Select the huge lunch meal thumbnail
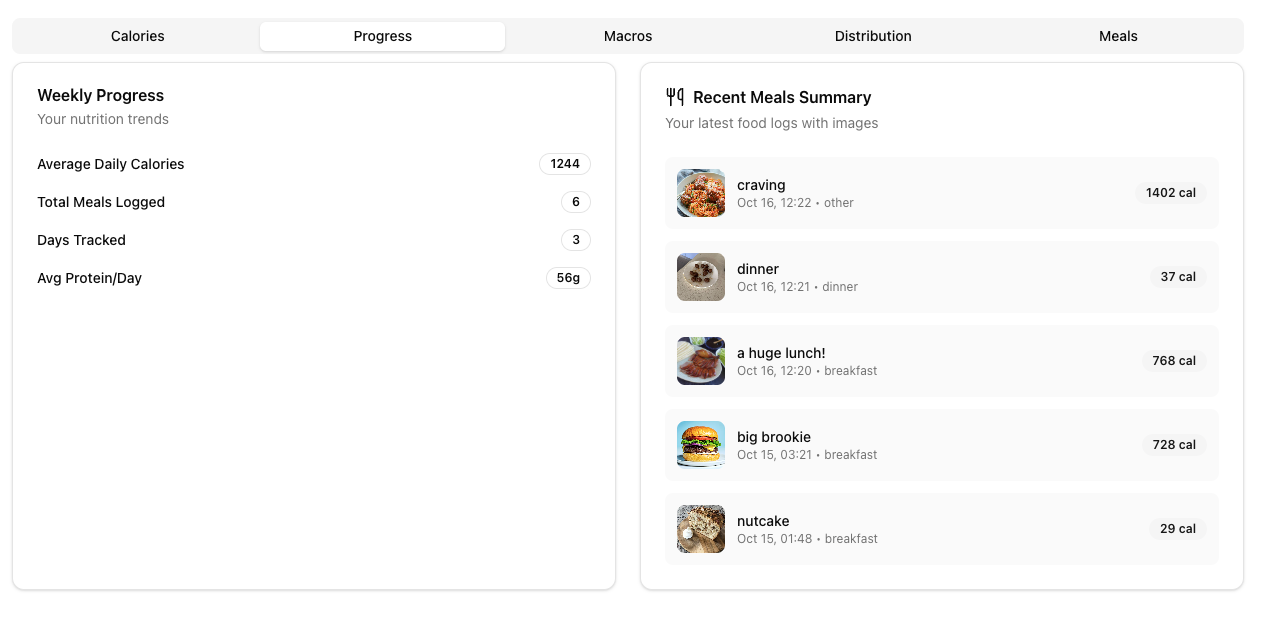The width and height of the screenshot is (1268, 642). point(701,361)
